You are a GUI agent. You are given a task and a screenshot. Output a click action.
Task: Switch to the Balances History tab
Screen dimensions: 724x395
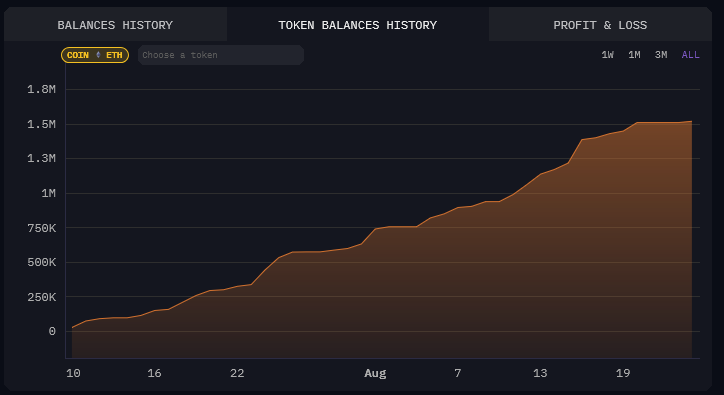point(115,25)
